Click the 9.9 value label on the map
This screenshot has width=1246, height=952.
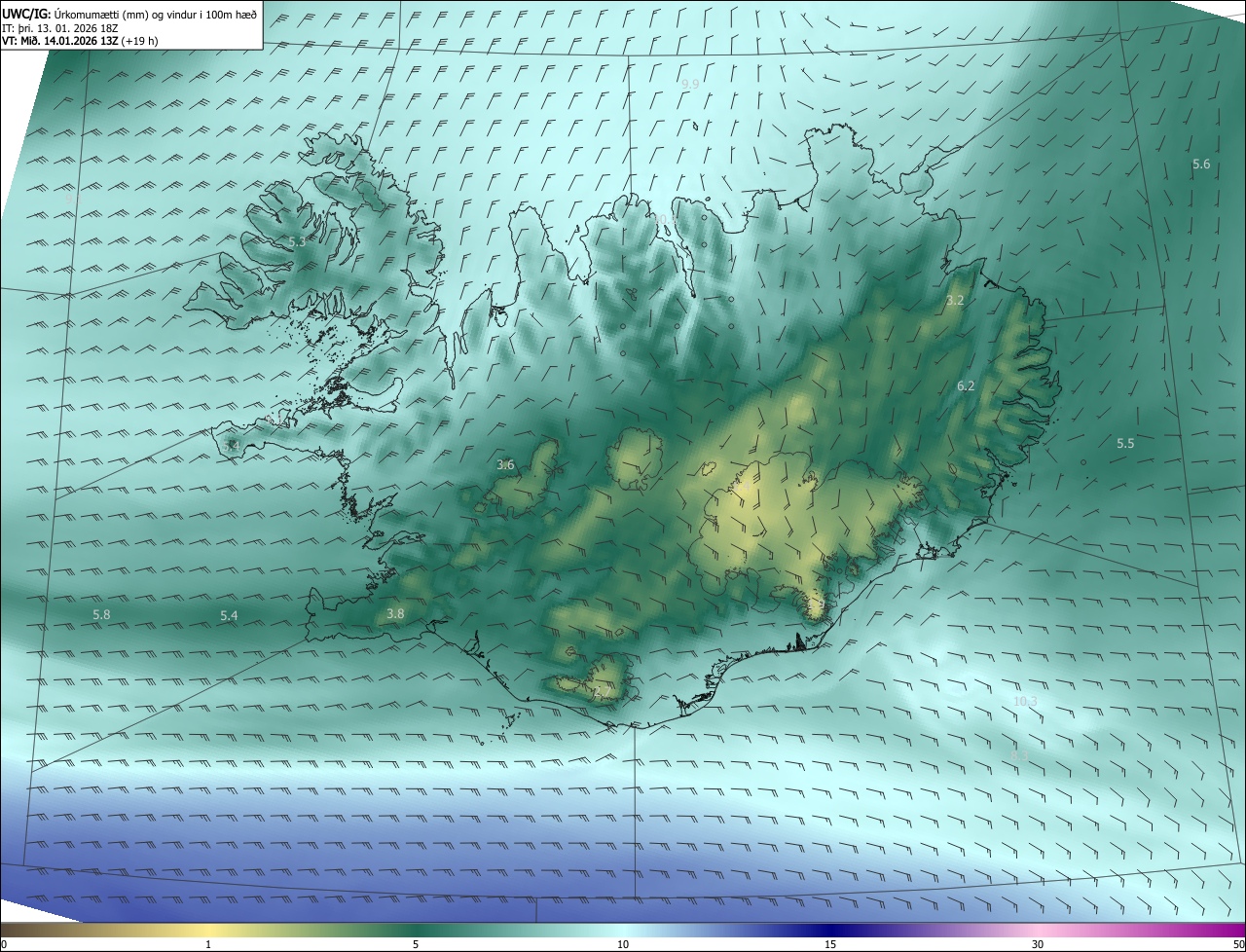(690, 85)
